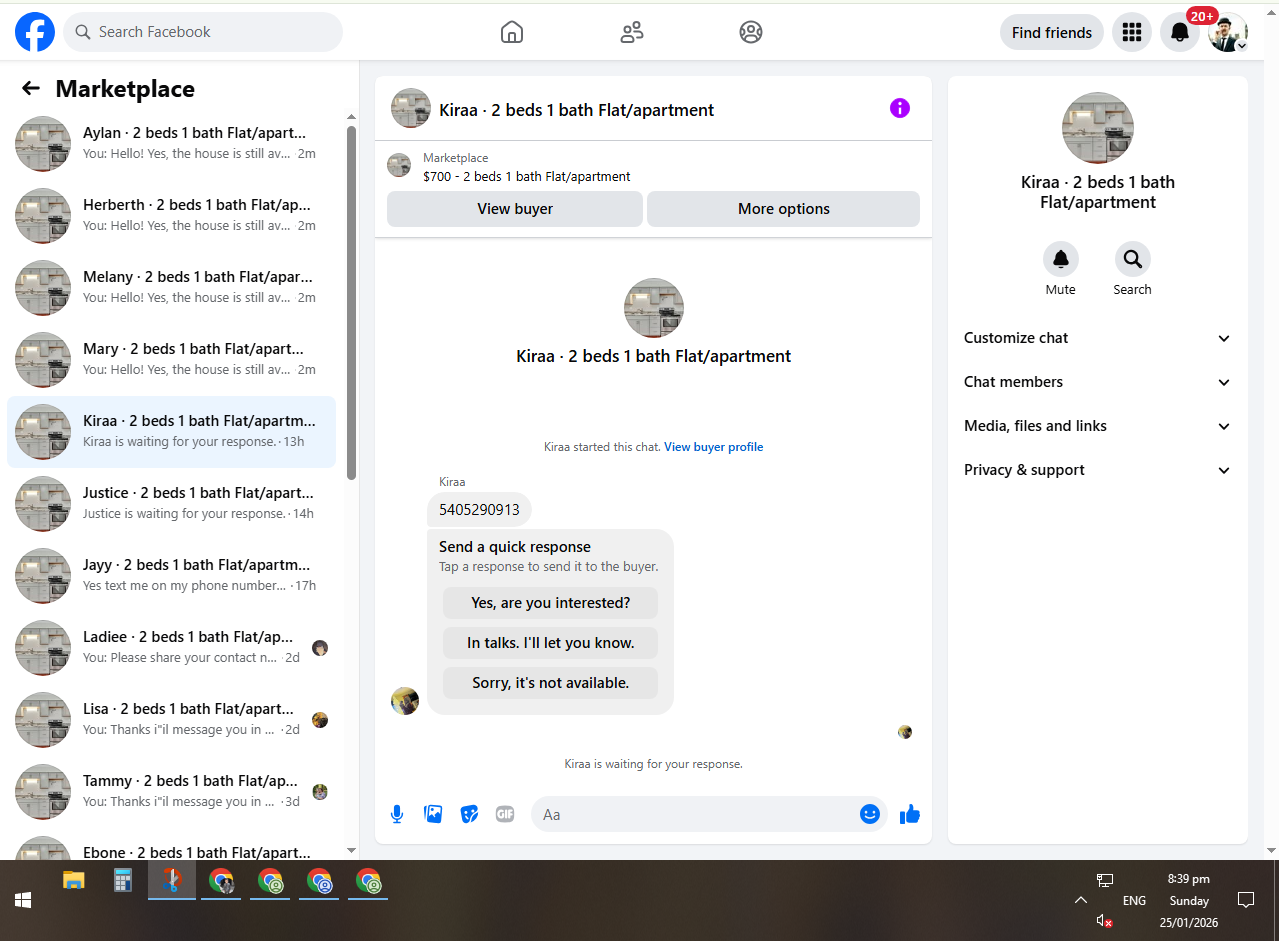This screenshot has height=941, width=1279.
Task: Click Kiraa's large listing photo in right panel
Action: point(1098,128)
